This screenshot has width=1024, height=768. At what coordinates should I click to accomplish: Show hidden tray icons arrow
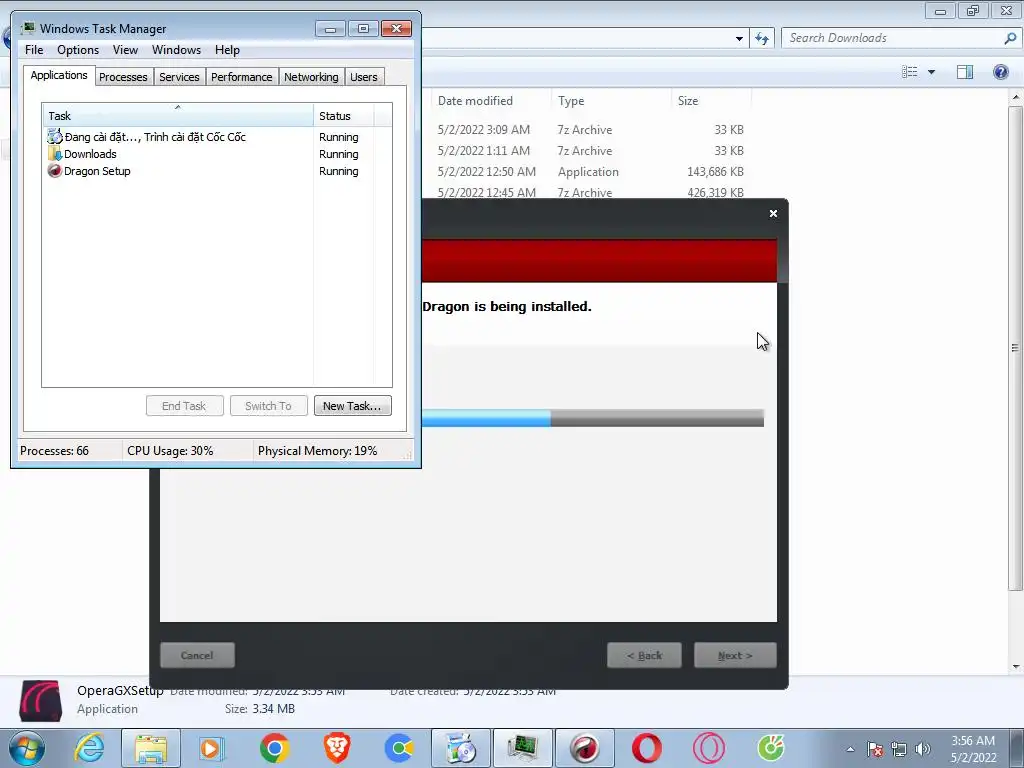coord(850,749)
